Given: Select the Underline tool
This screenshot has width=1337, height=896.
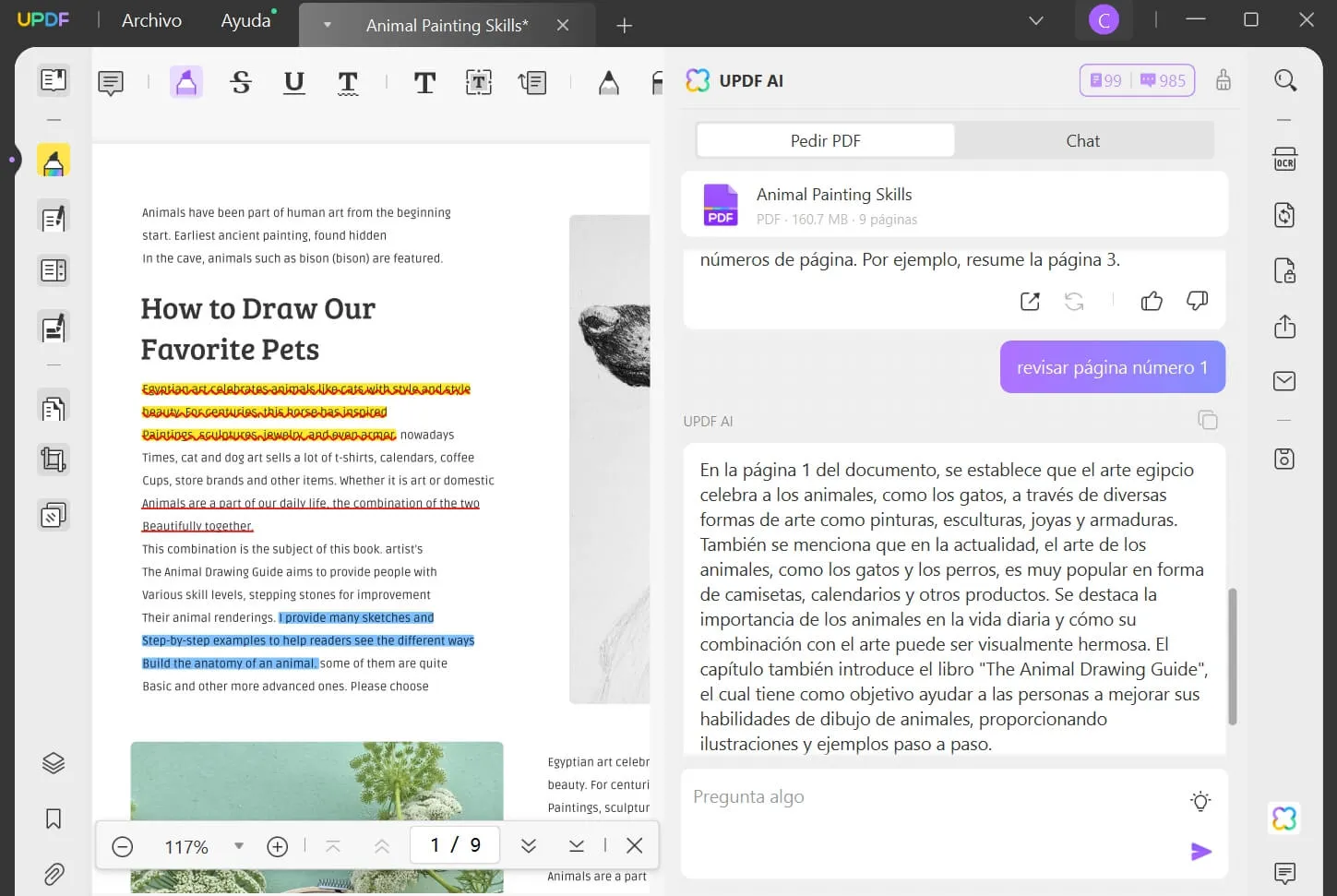Looking at the screenshot, I should click(x=293, y=83).
